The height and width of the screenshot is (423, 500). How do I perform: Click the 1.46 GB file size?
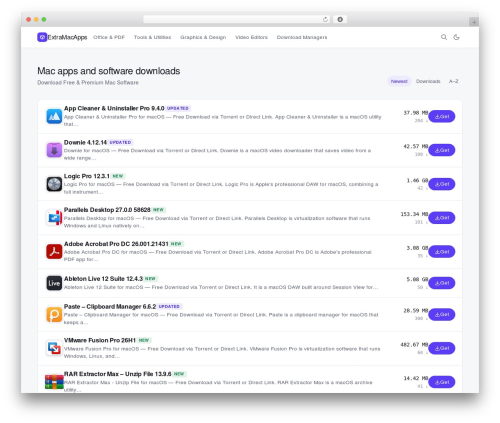pos(417,180)
